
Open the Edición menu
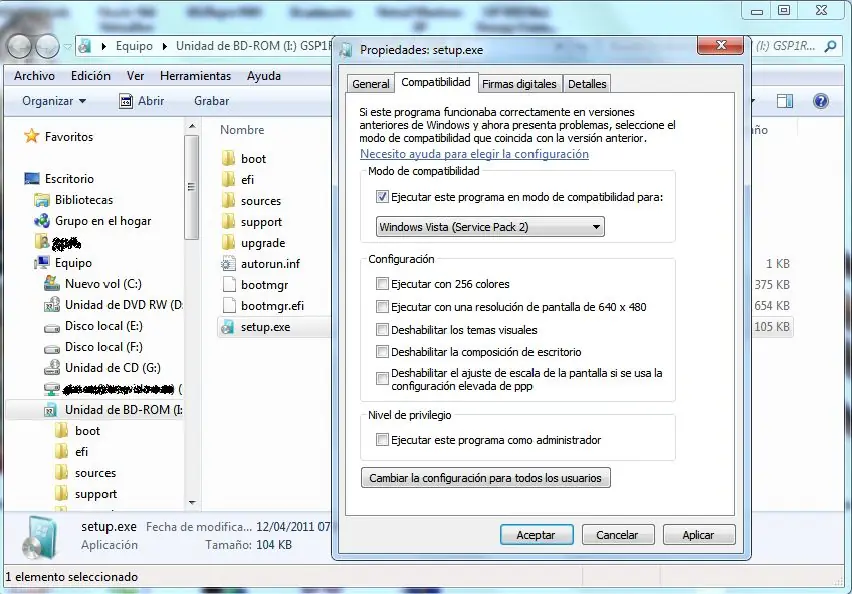point(91,76)
